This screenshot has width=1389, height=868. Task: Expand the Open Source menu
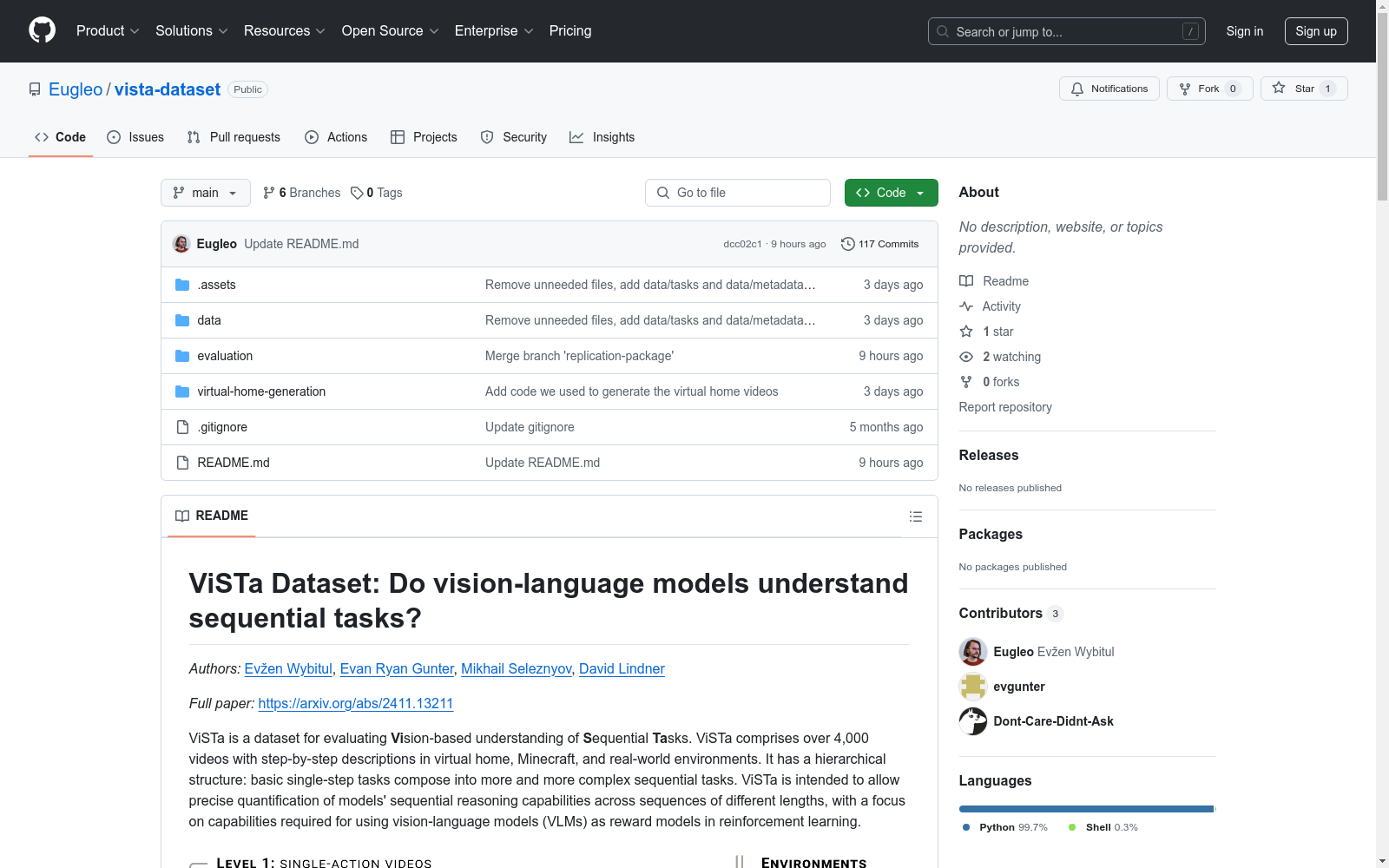[391, 30]
